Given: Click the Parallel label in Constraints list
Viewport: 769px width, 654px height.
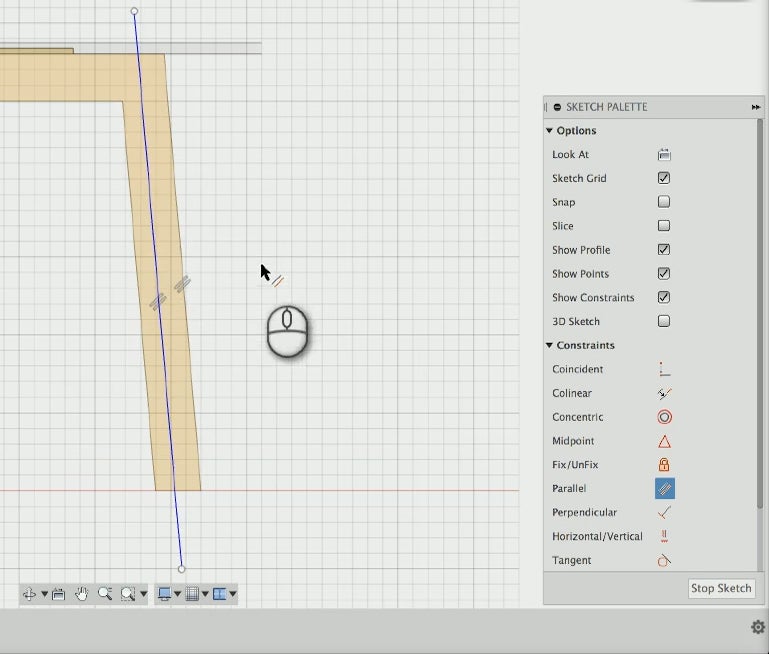Looking at the screenshot, I should [569, 488].
